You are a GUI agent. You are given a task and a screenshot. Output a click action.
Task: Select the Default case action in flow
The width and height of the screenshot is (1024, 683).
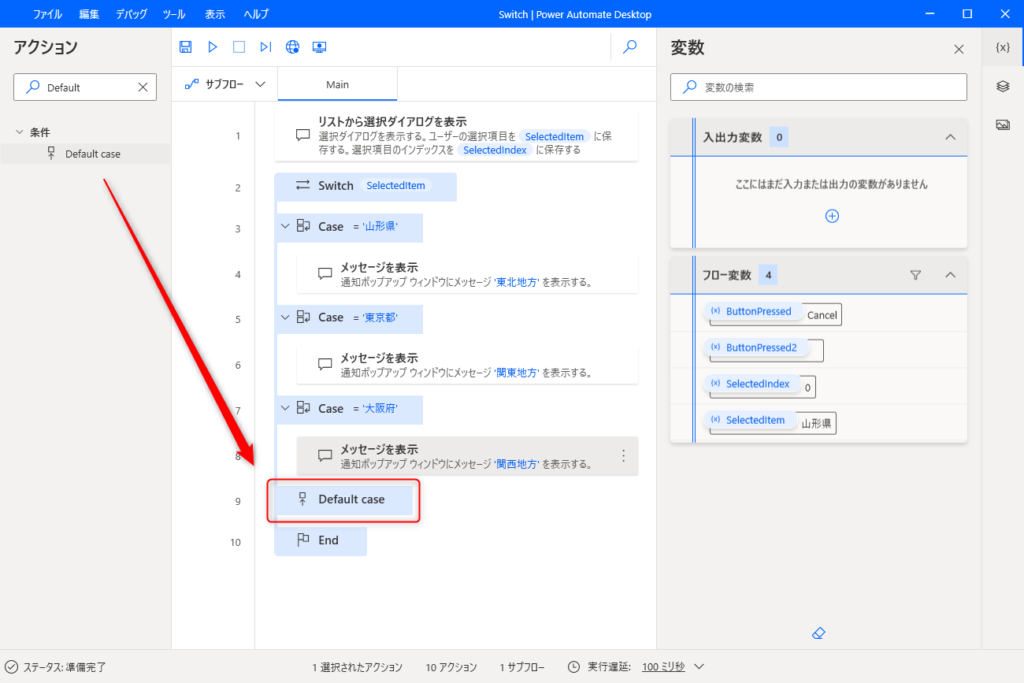[344, 500]
